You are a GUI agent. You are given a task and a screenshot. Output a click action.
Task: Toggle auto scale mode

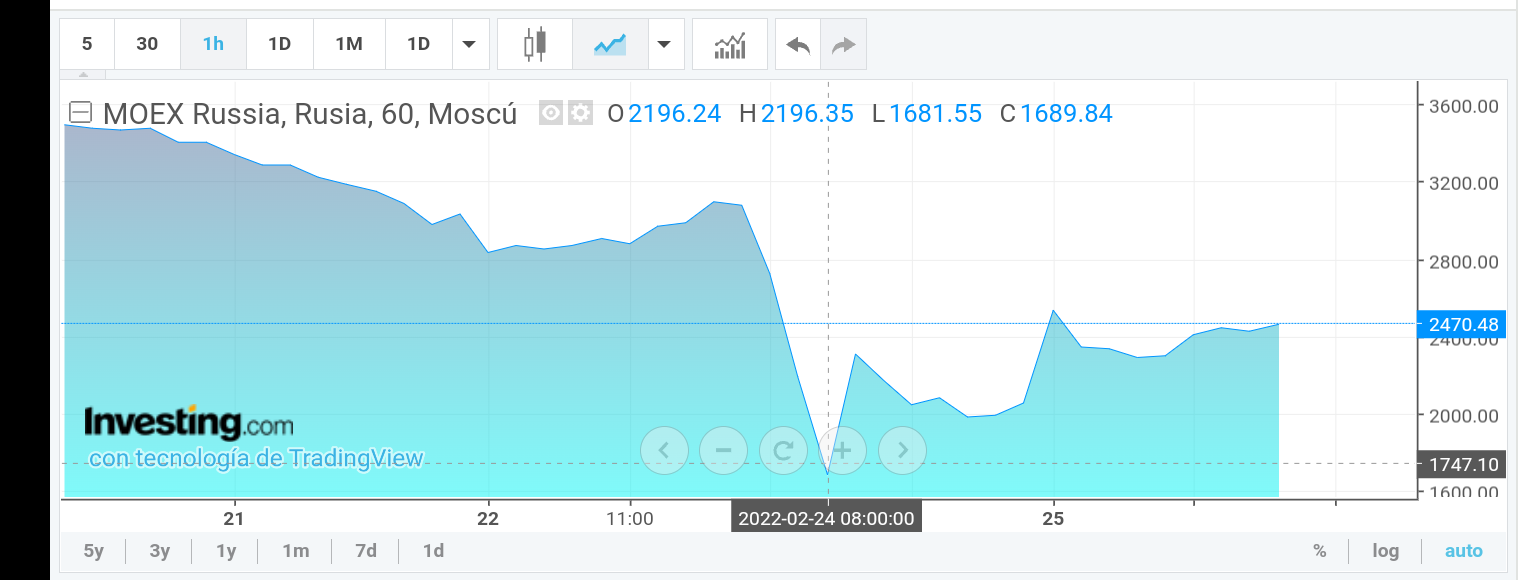pos(1464,551)
